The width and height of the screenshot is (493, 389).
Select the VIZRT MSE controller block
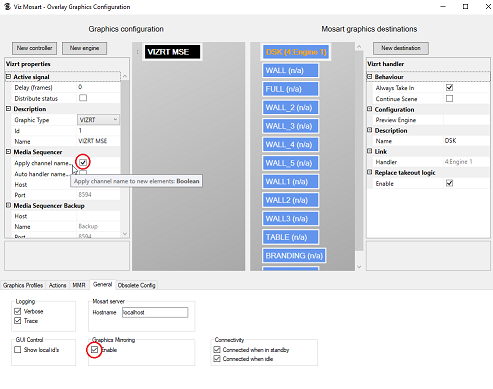[173, 52]
